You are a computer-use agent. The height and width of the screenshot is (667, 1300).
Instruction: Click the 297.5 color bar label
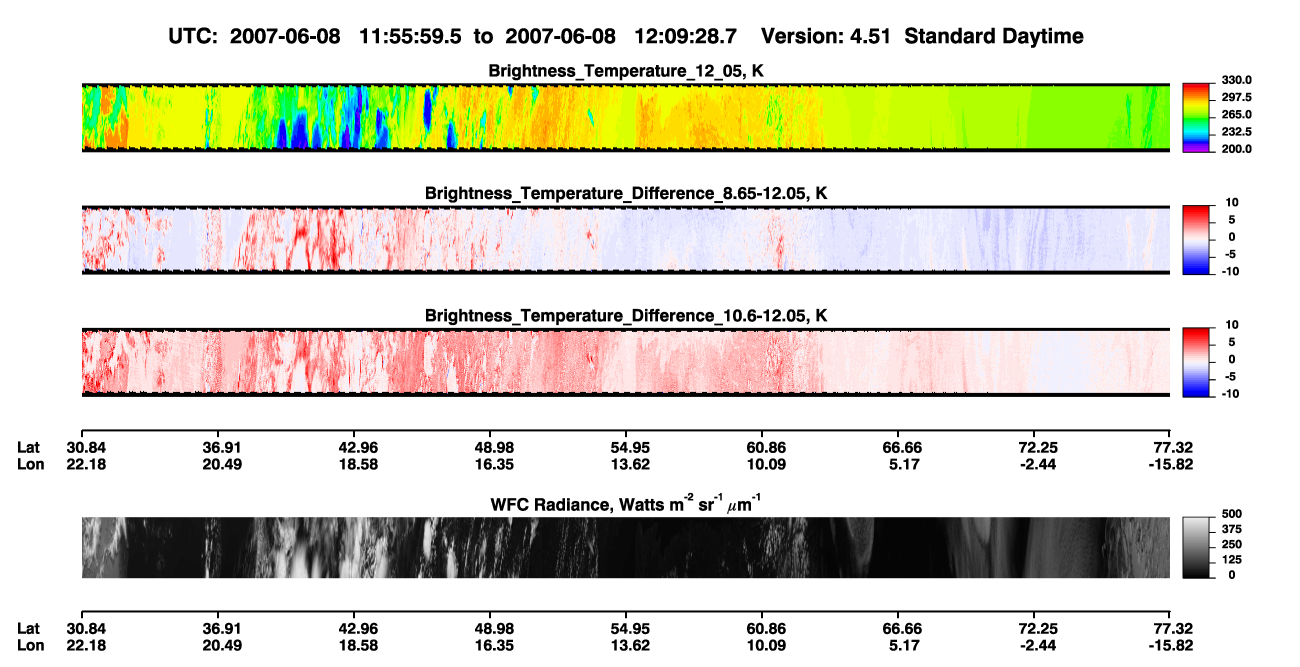coord(1238,98)
